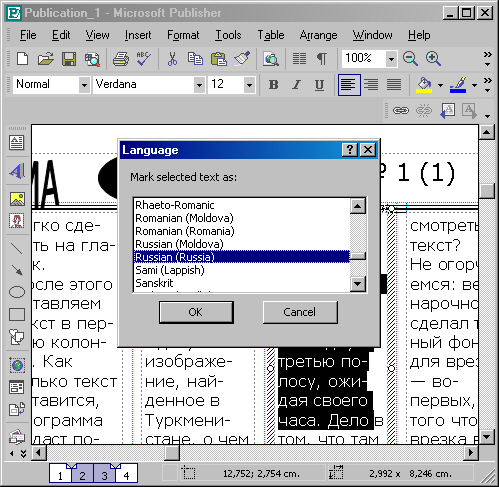
Task: Toggle Italic formatting
Action: pyautogui.click(x=296, y=85)
